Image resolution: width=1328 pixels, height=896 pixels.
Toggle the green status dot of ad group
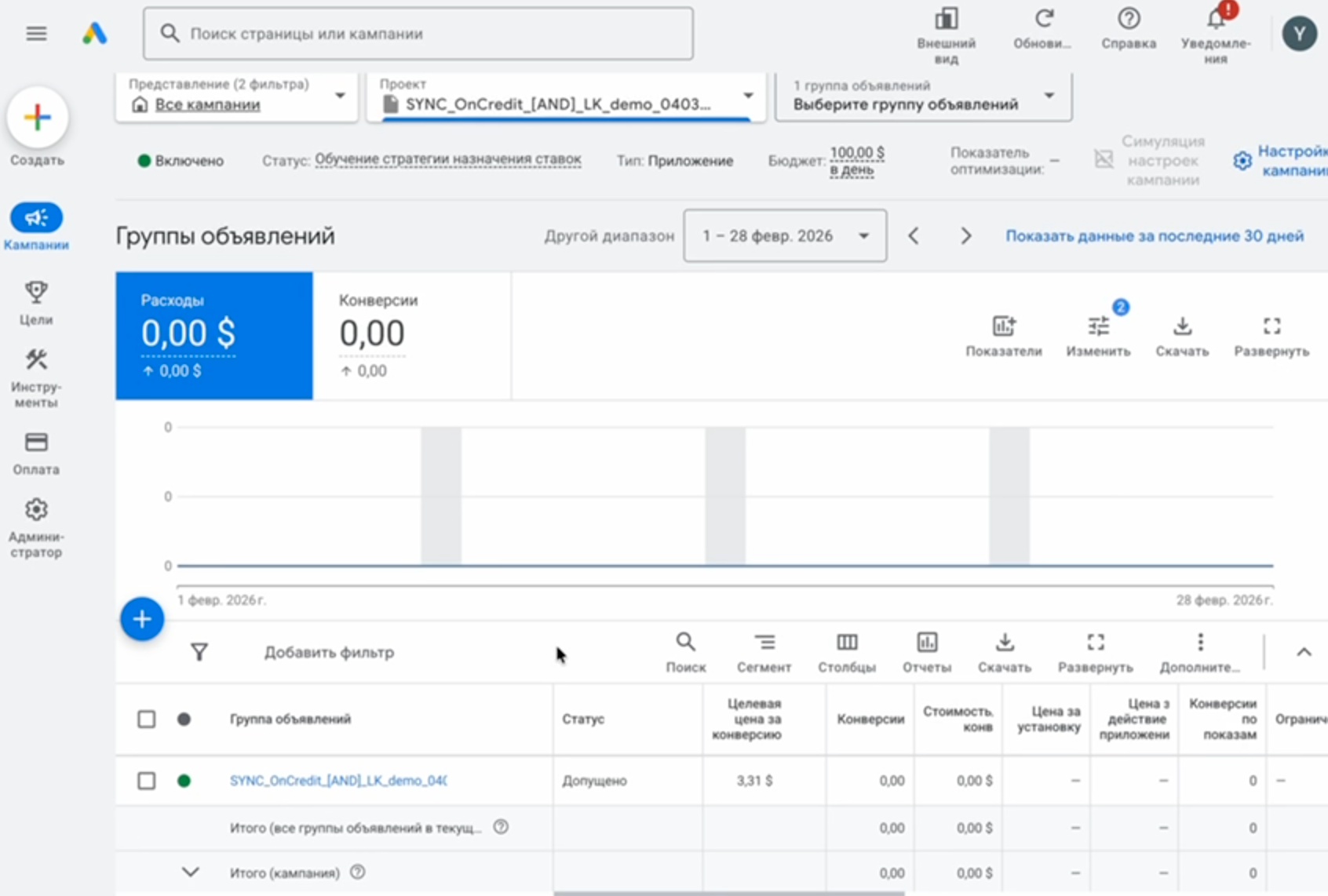184,781
